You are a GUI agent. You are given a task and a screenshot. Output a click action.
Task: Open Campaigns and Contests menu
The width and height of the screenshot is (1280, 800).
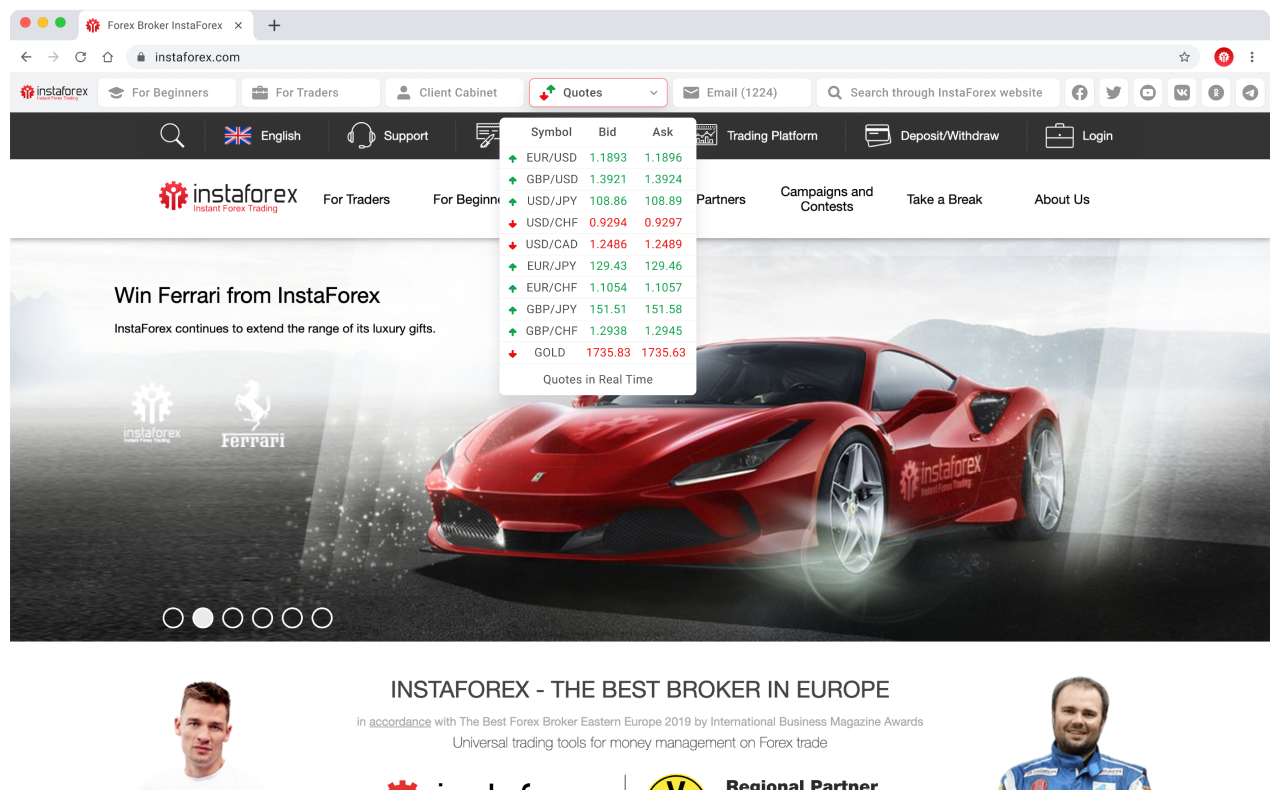(827, 199)
